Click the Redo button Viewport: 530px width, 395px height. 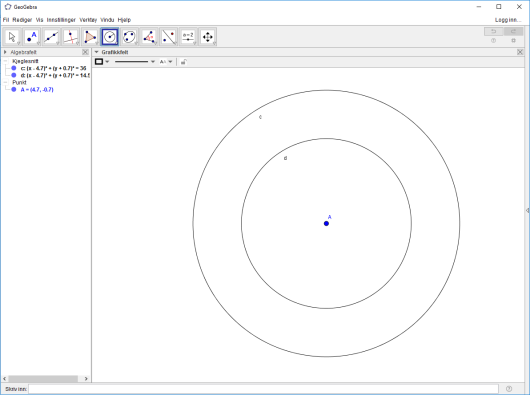click(x=513, y=31)
